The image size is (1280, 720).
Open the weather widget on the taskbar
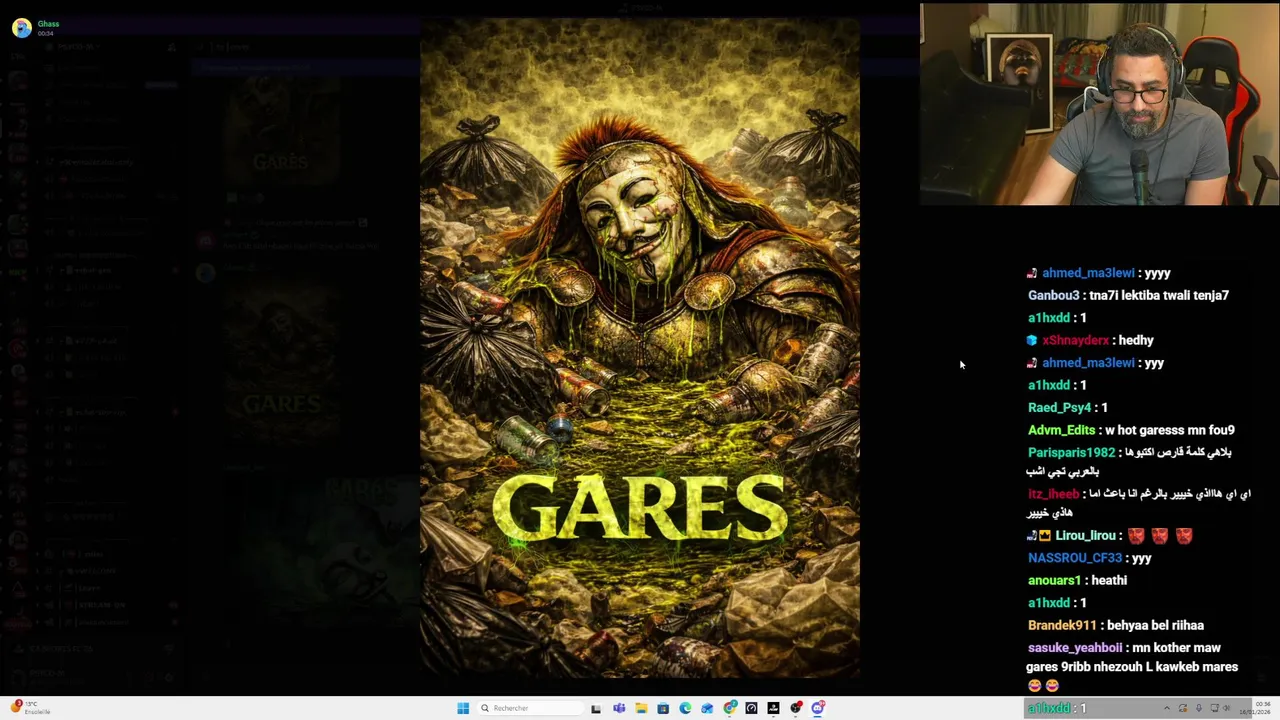pos(30,708)
